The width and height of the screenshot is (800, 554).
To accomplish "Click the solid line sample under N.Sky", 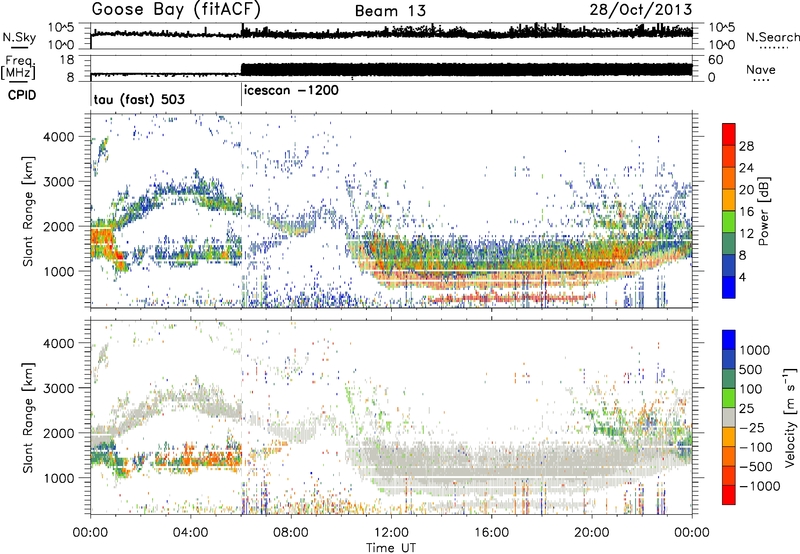I will (x=19, y=47).
